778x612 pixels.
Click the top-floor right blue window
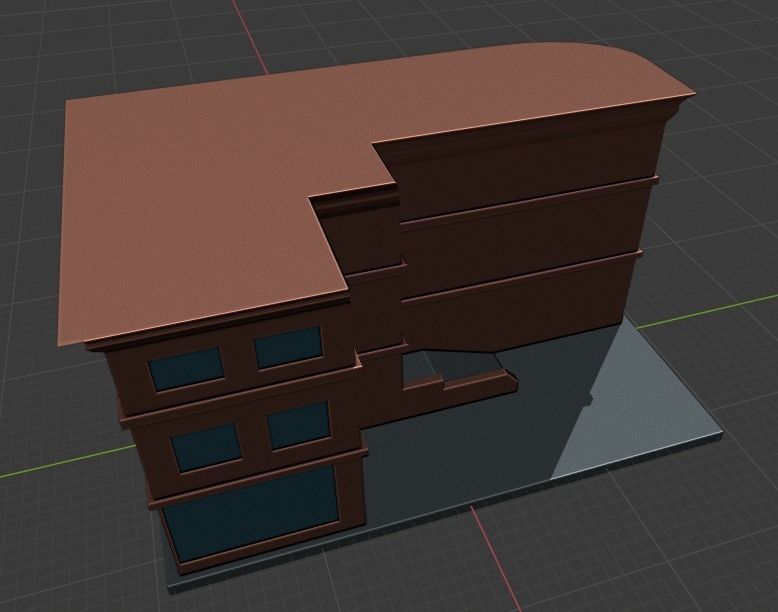point(288,347)
